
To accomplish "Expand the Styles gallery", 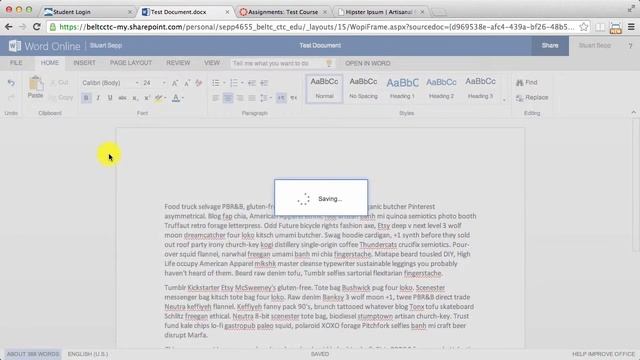I will [504, 100].
